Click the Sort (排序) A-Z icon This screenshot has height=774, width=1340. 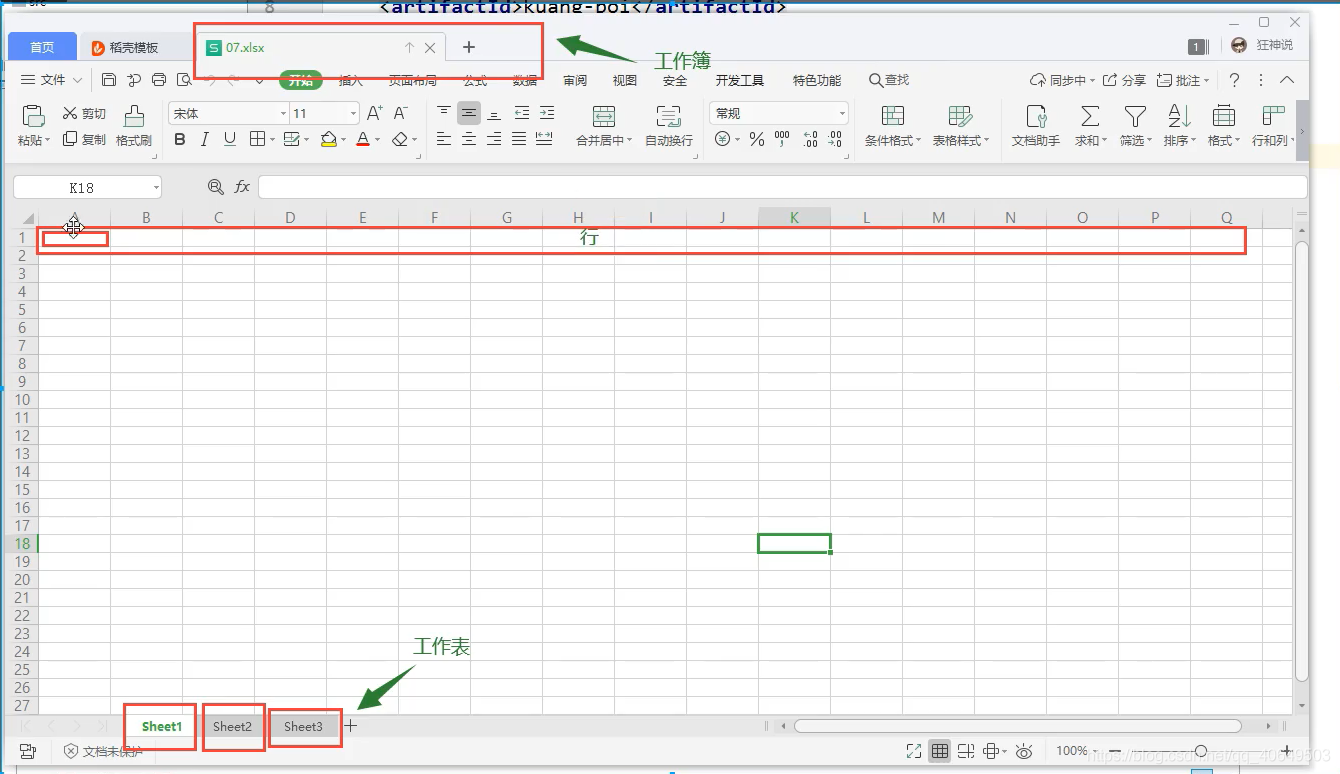coord(1179,116)
